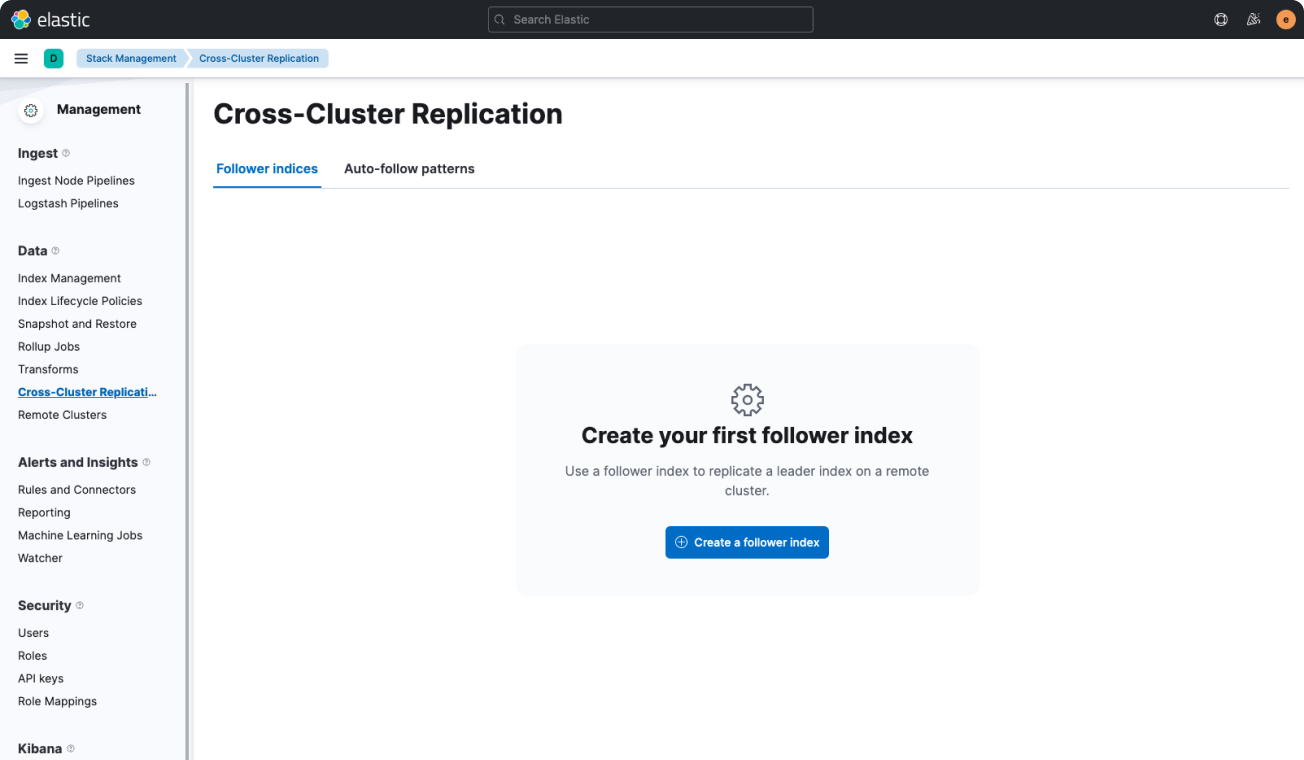Click the Management gear icon in sidebar
The image size is (1304, 760).
[x=31, y=110]
